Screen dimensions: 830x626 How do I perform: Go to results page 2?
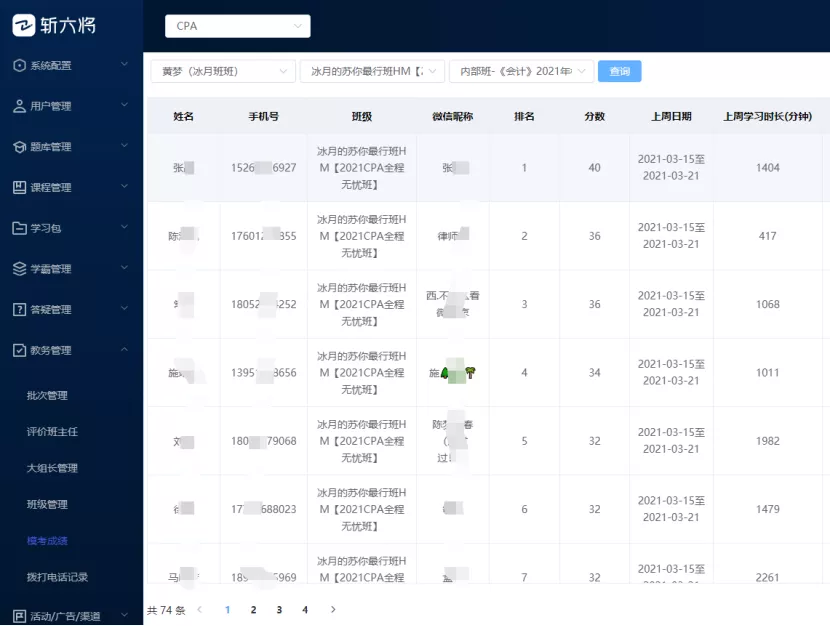pos(253,609)
